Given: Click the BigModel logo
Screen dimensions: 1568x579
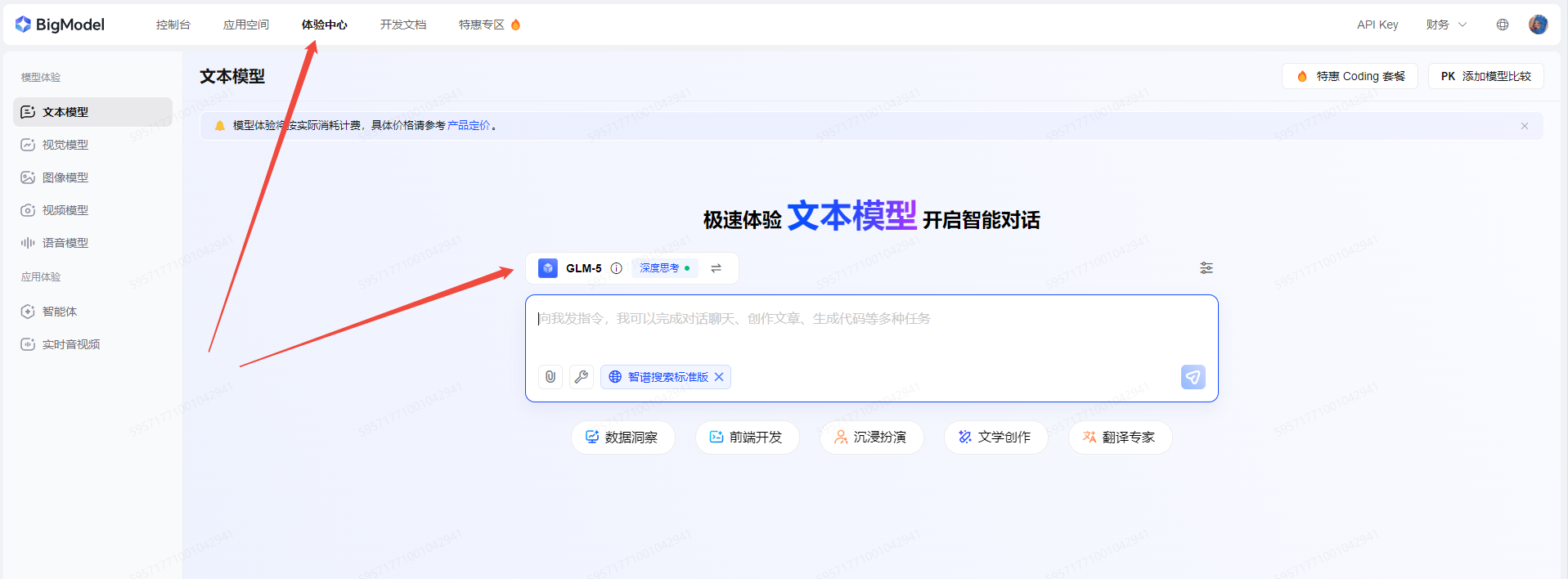Looking at the screenshot, I should [60, 25].
